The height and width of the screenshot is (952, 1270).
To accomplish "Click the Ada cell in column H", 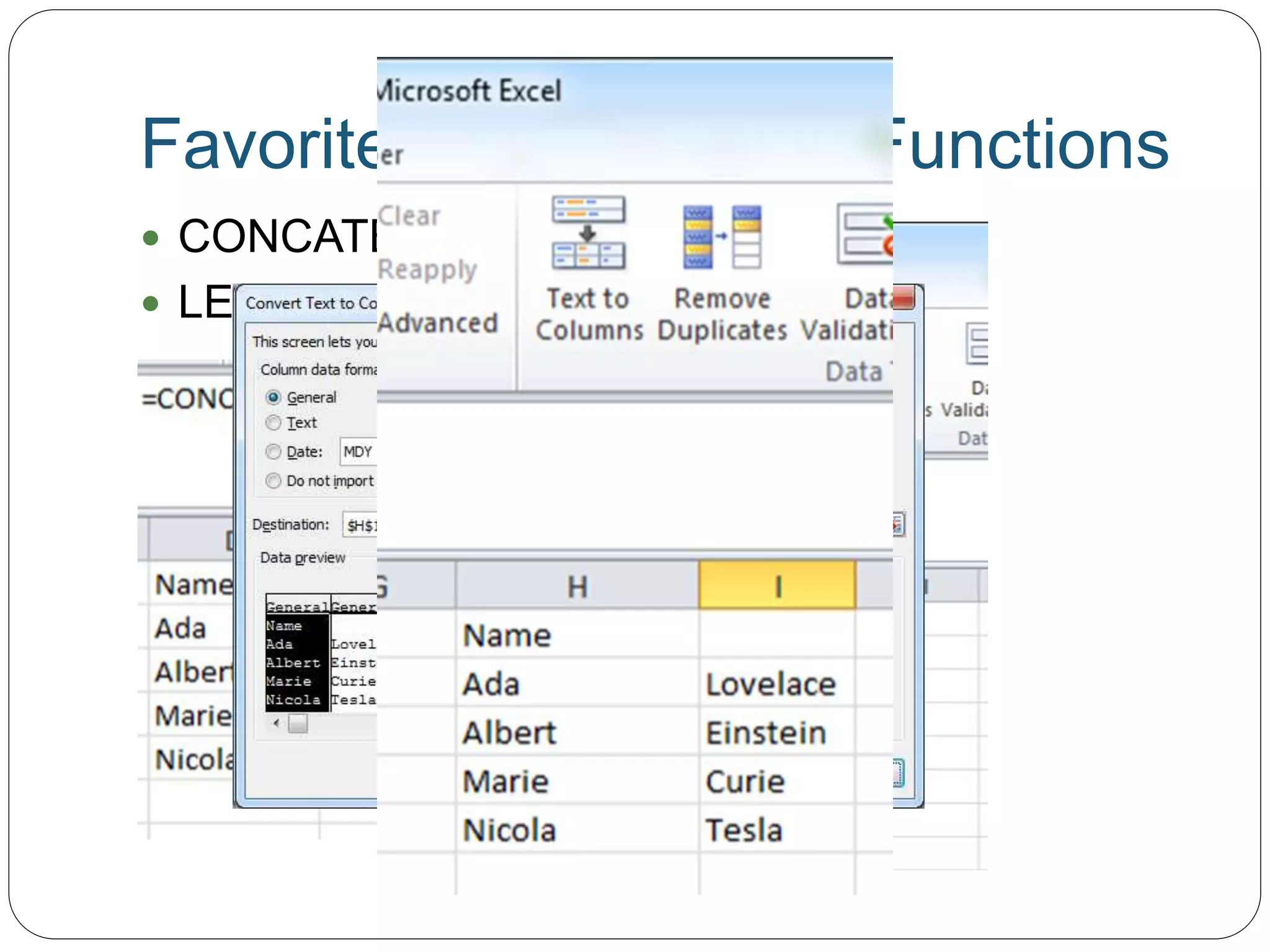I will click(577, 683).
